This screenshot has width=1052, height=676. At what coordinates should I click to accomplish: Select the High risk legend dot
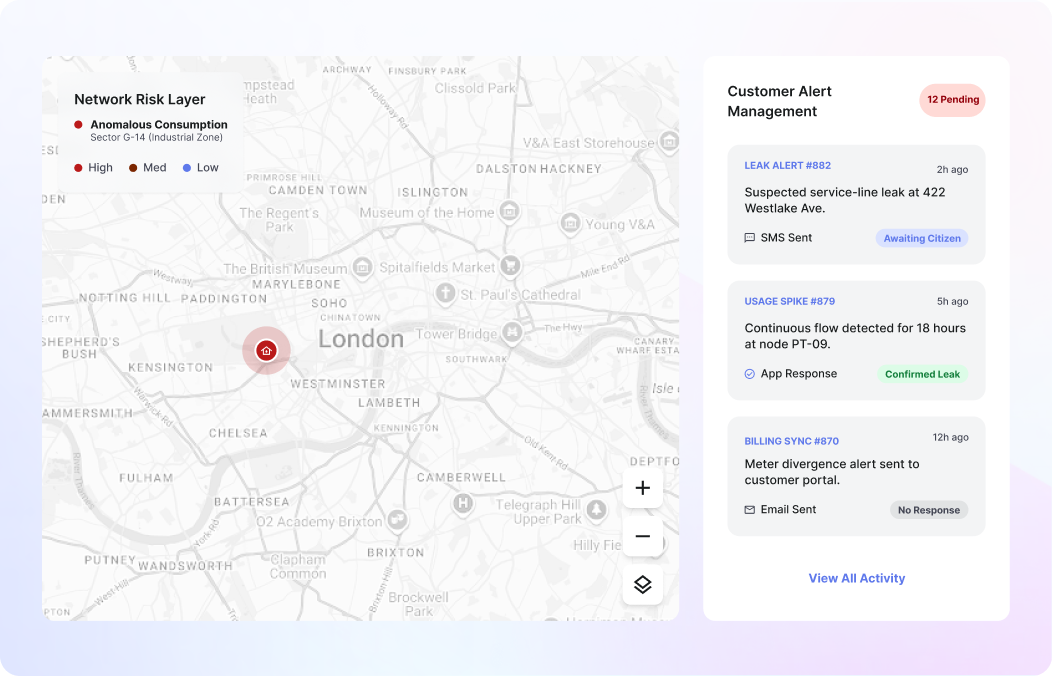click(x=78, y=168)
